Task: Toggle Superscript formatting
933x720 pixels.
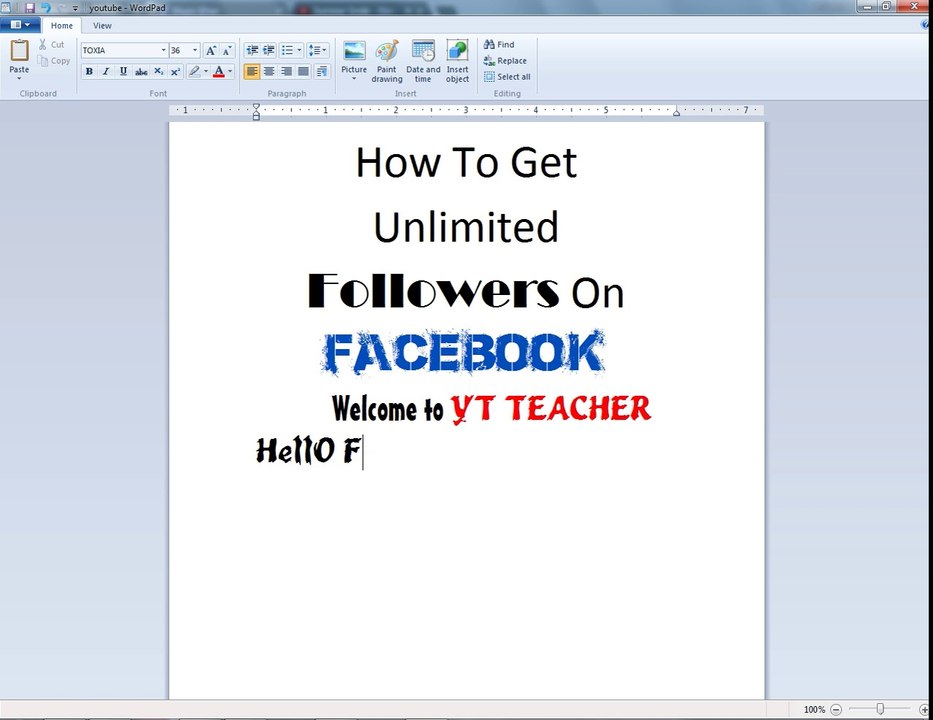Action: point(175,72)
